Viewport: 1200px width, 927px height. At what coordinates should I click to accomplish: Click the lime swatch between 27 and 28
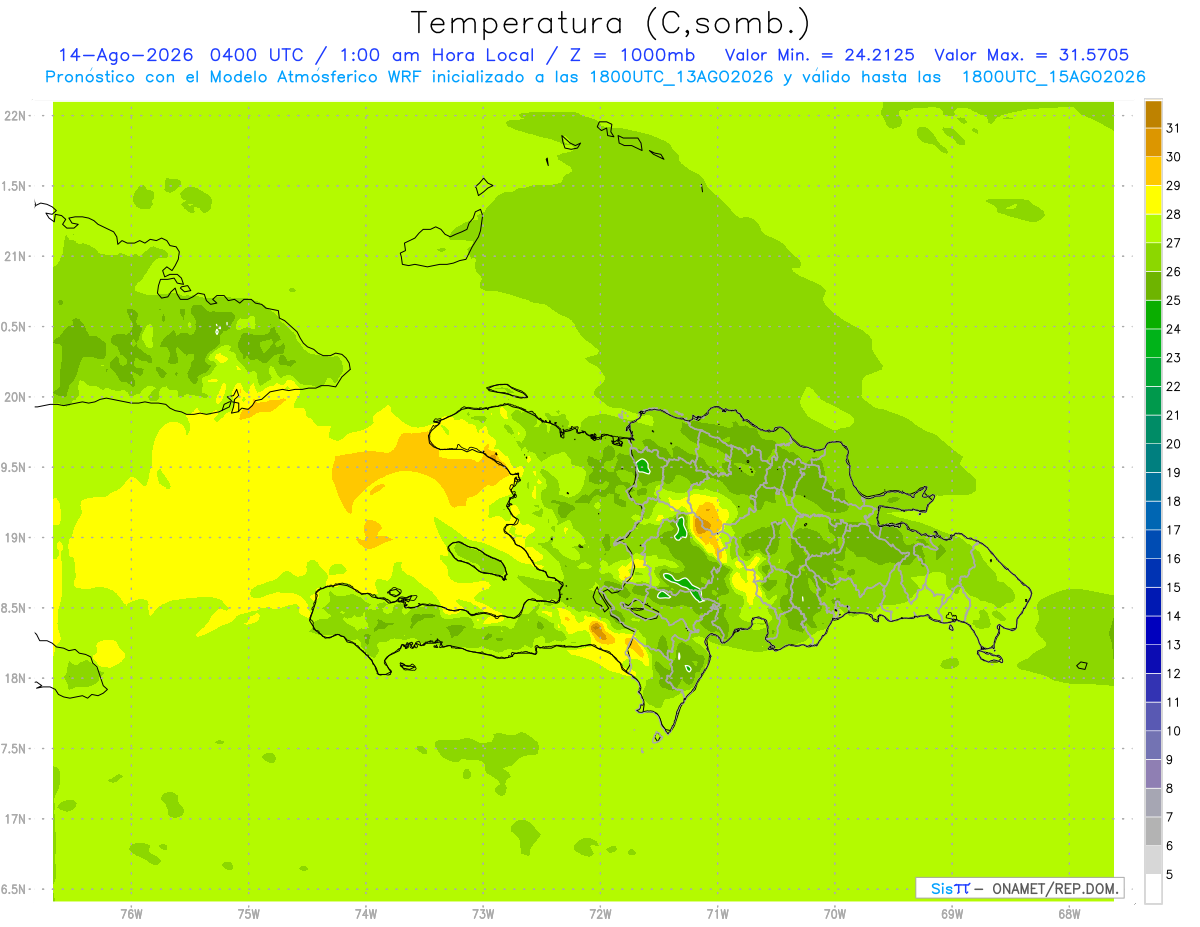tap(1153, 228)
